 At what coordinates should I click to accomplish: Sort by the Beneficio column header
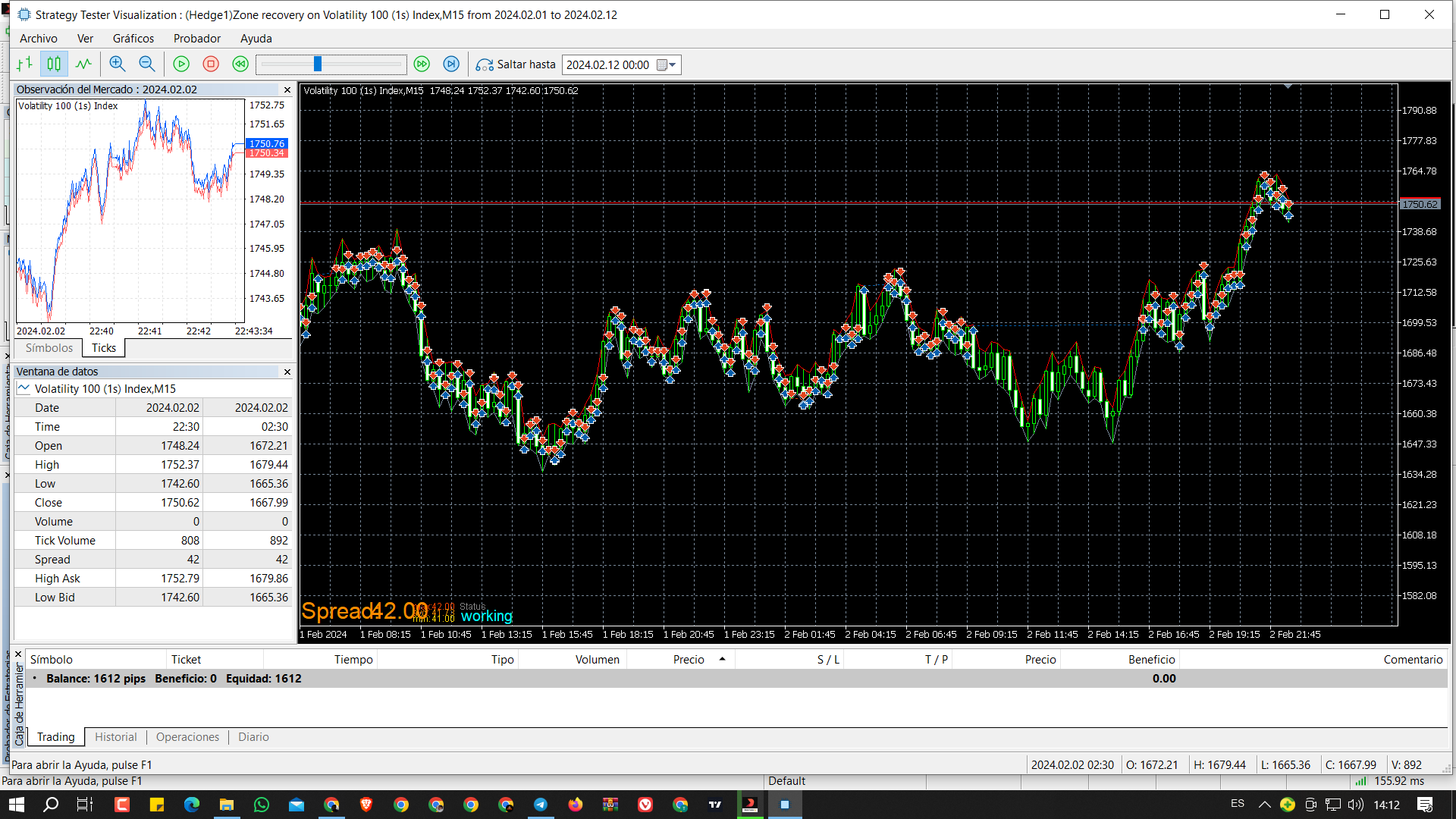coord(1120,660)
